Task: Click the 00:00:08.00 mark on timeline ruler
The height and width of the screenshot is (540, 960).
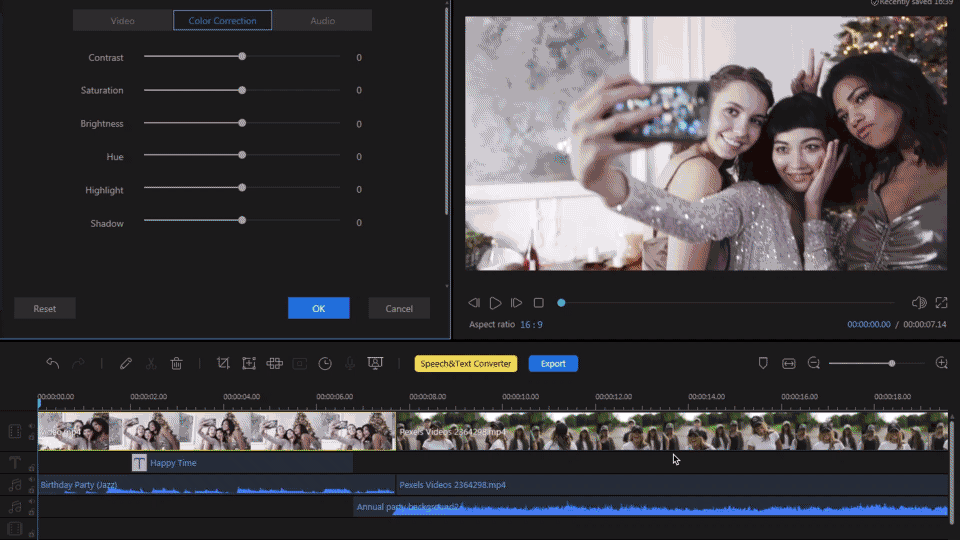Action: (x=427, y=397)
